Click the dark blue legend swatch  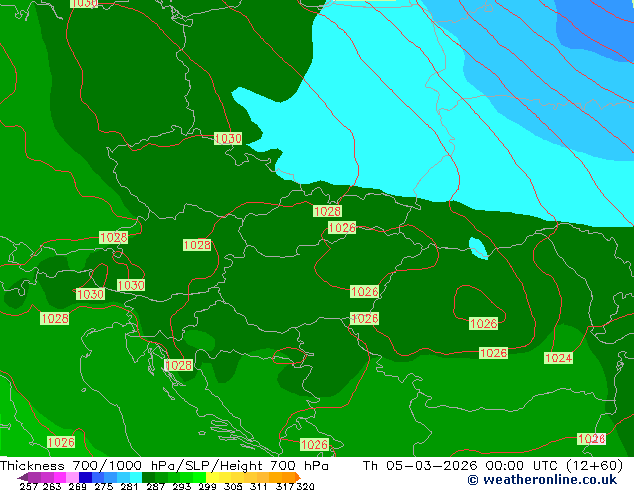coord(85,477)
